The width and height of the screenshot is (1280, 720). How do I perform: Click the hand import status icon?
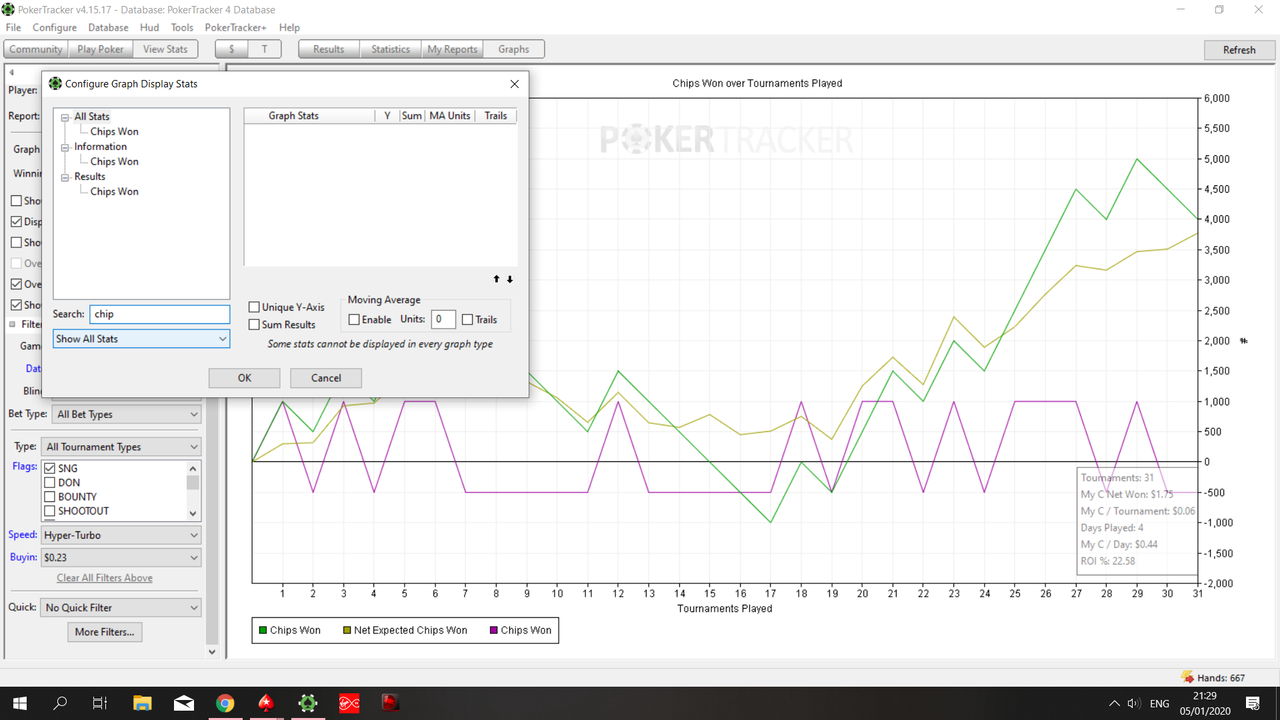click(1187, 677)
